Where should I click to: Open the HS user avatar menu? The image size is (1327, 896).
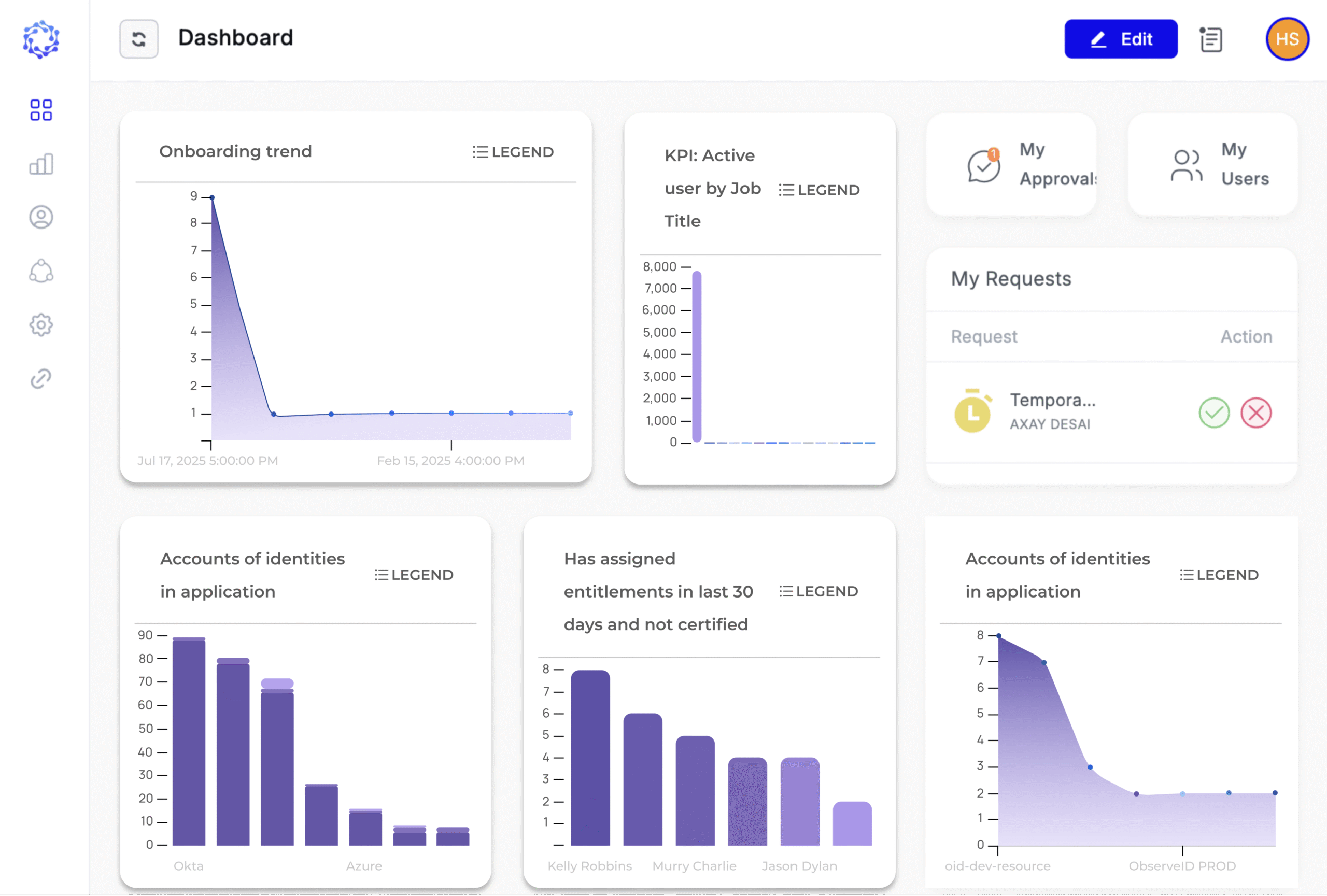coord(1287,39)
